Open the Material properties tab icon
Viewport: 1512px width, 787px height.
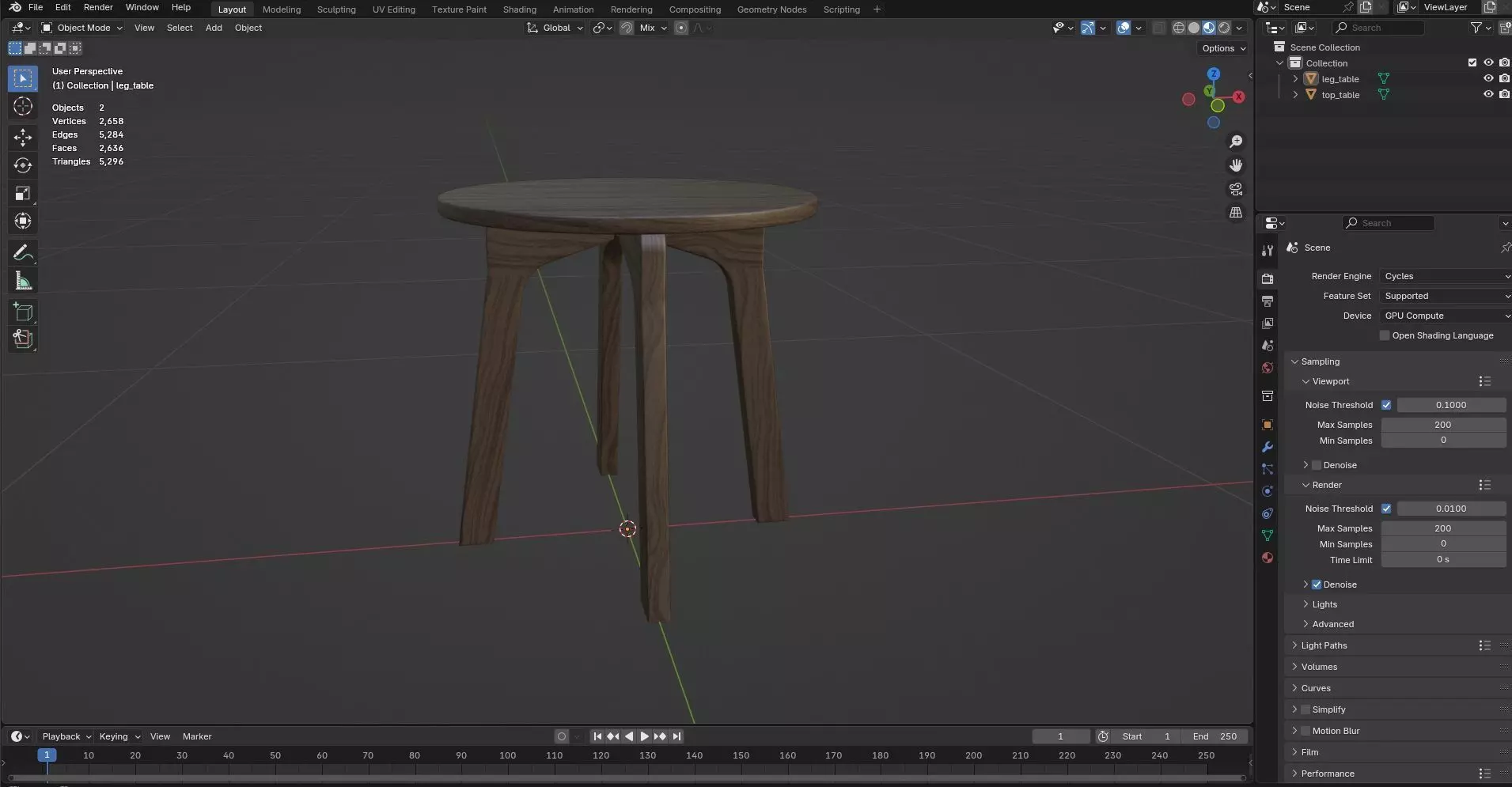(x=1268, y=558)
